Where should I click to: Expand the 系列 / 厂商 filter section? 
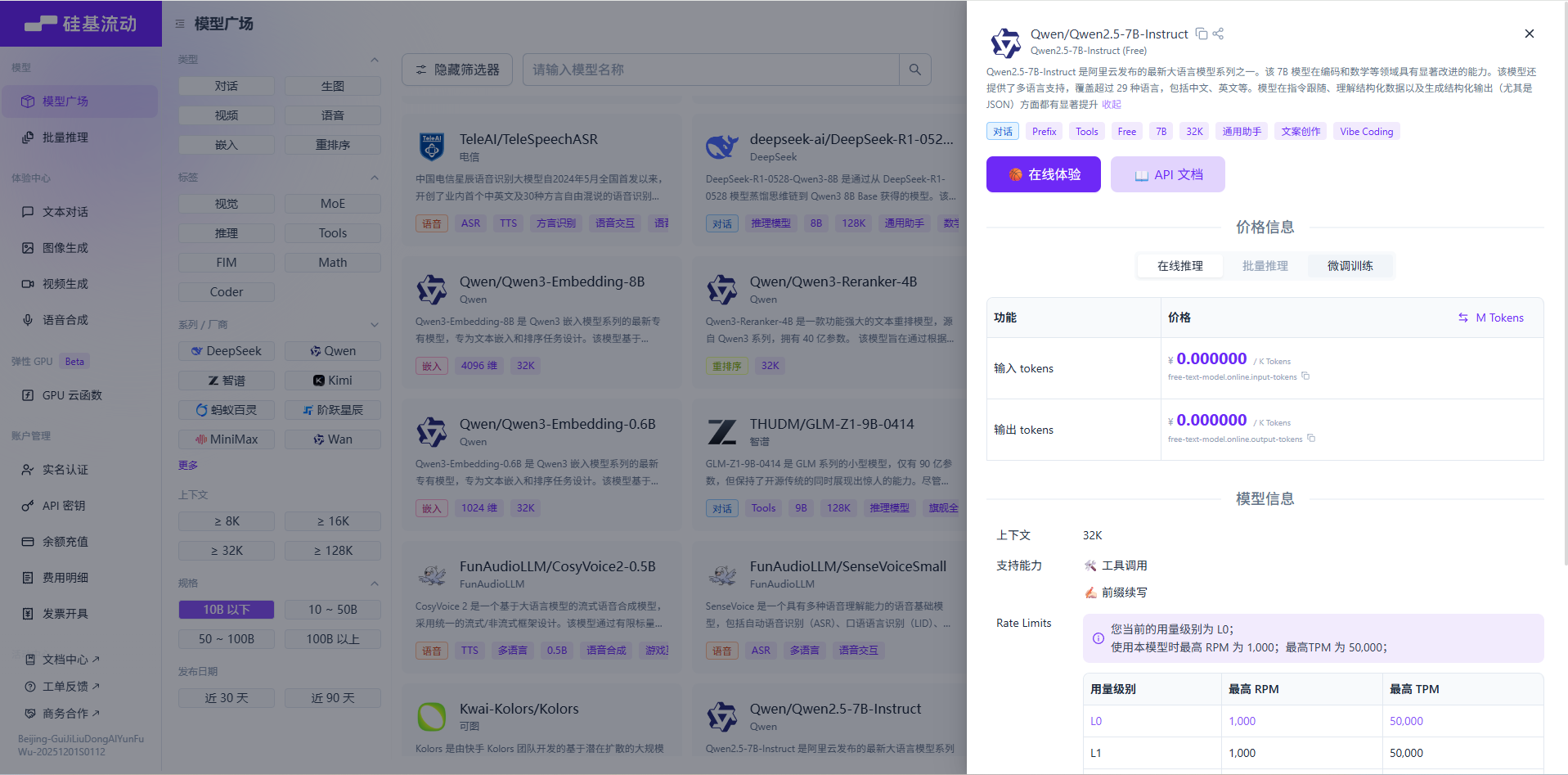pos(375,325)
